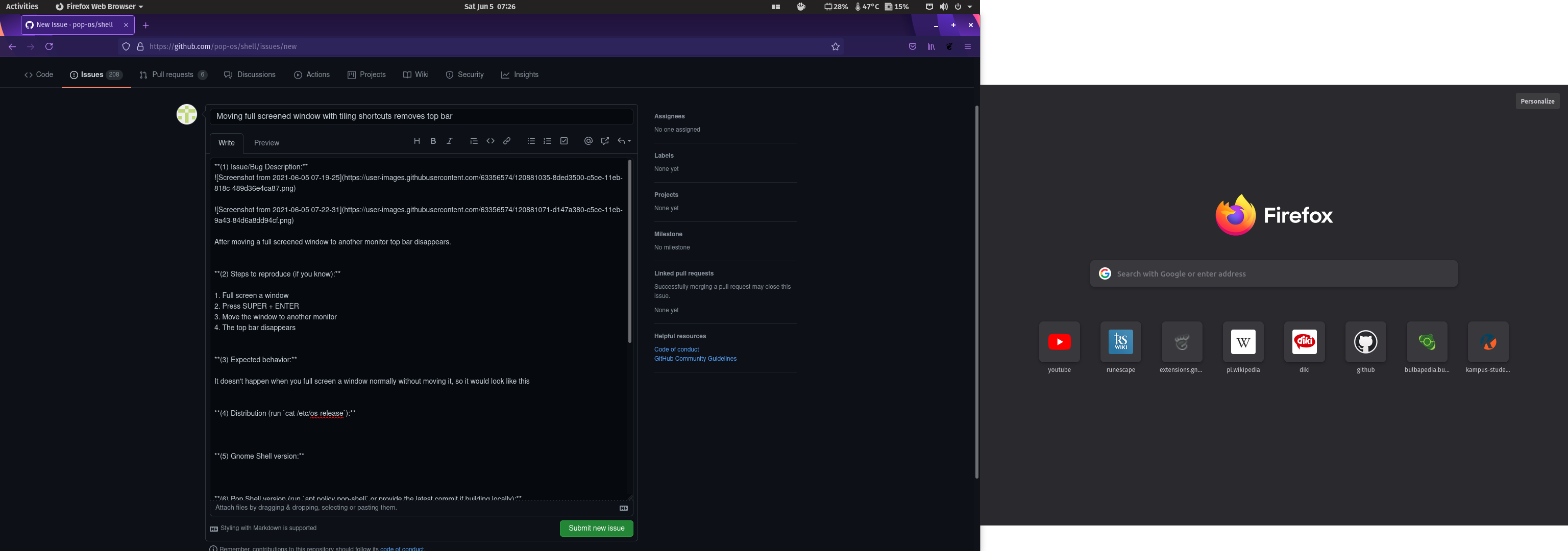1568x551 pixels.
Task: Open the system power menu arrow
Action: pos(970,7)
